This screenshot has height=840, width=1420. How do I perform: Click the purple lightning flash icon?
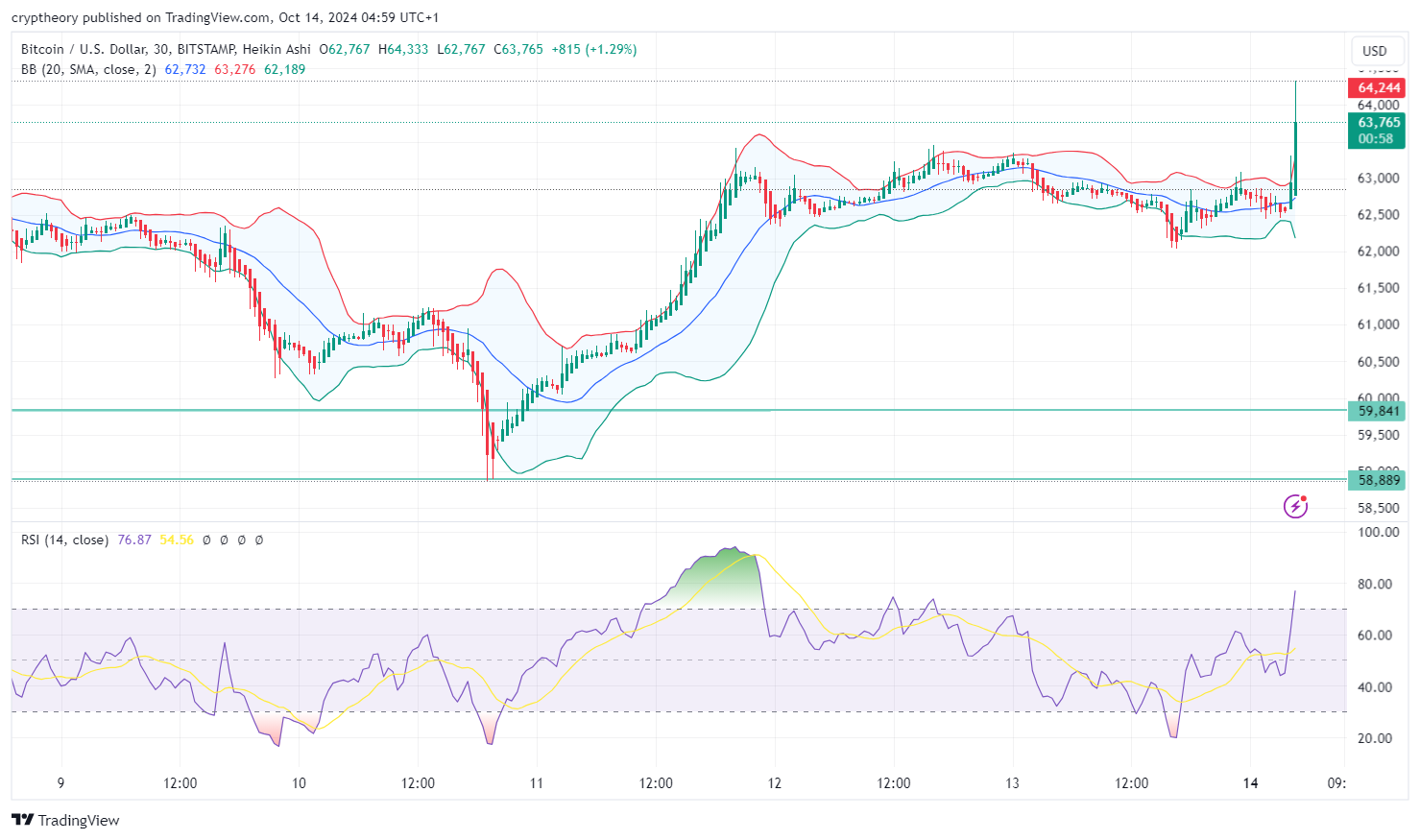click(1295, 506)
